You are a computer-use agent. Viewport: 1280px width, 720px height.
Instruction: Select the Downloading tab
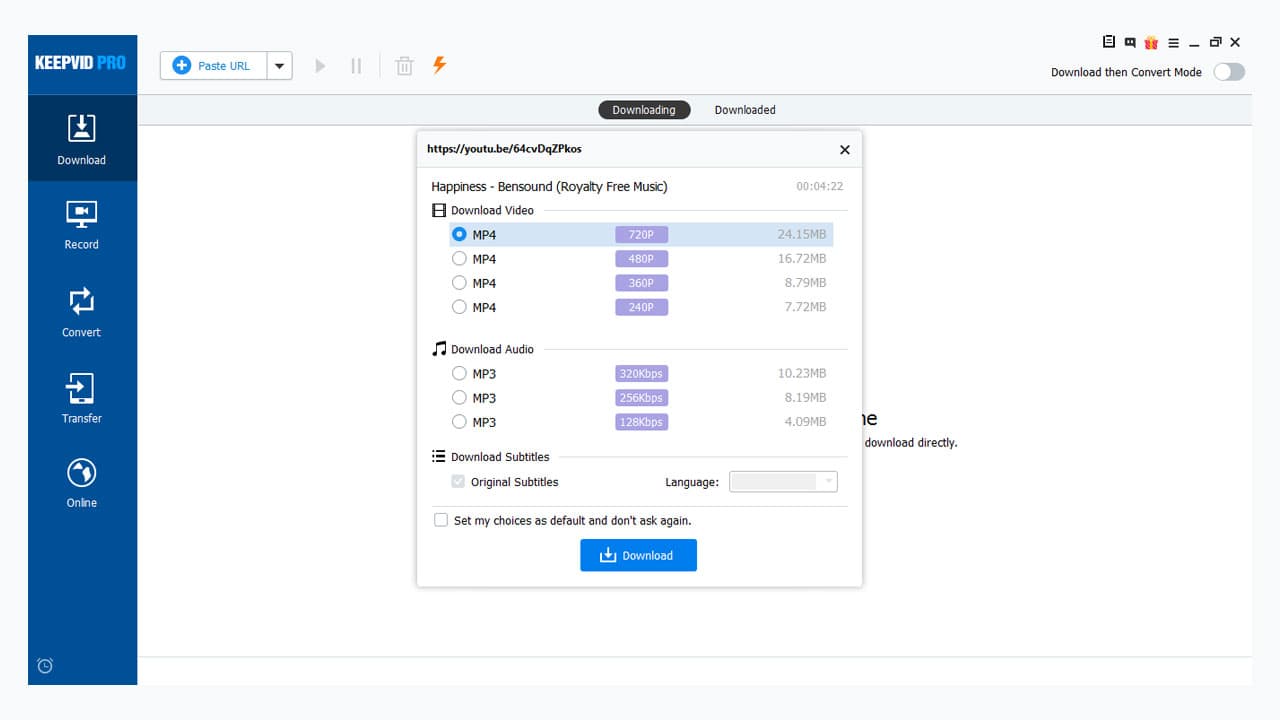644,109
